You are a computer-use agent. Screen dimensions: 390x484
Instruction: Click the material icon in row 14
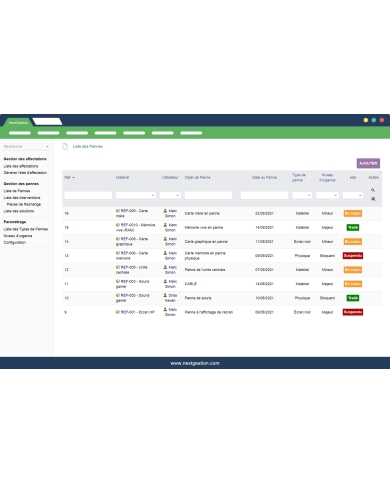point(118,239)
